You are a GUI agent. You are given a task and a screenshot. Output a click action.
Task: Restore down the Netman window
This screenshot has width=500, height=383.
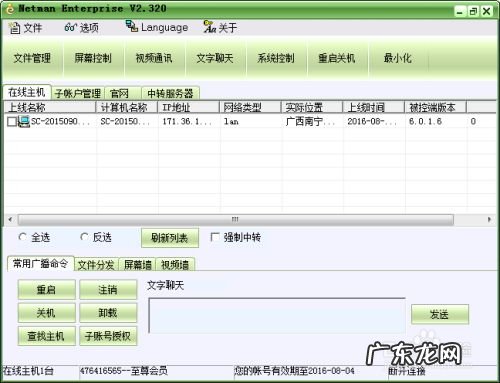pyautogui.click(x=473, y=11)
